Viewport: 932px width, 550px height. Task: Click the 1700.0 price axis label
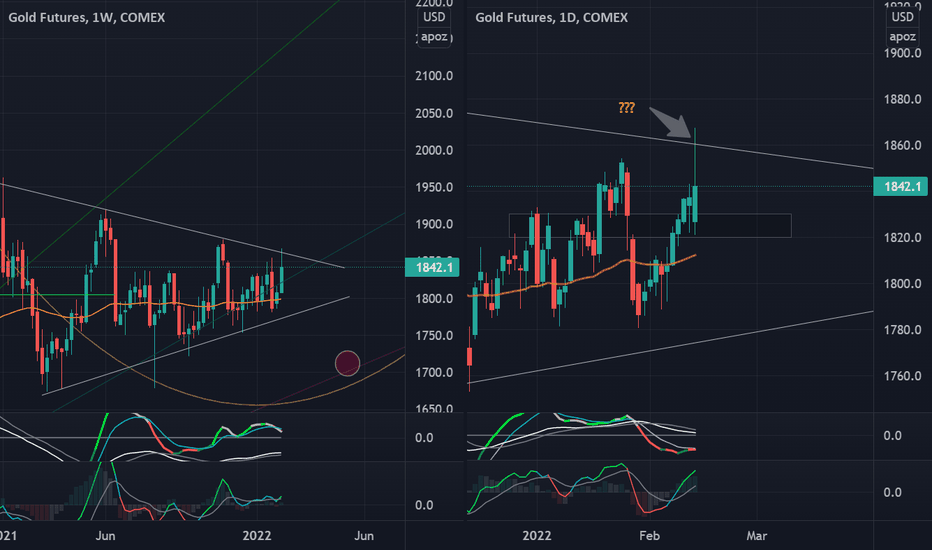point(434,373)
